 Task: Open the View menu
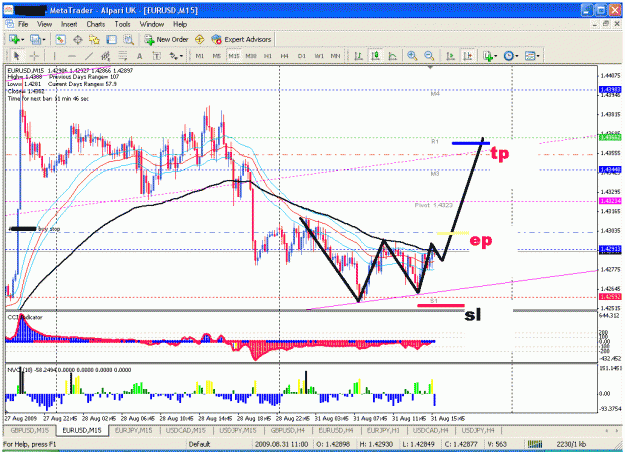tap(45, 24)
